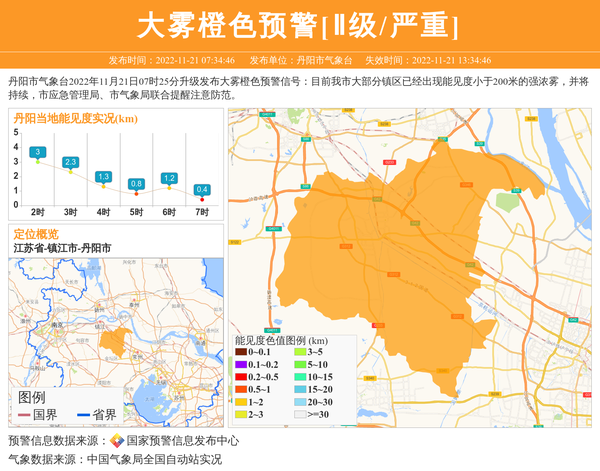This screenshot has height=471, width=600.
Task: Click the 2.3 km marker at 3时
Action: (70, 162)
